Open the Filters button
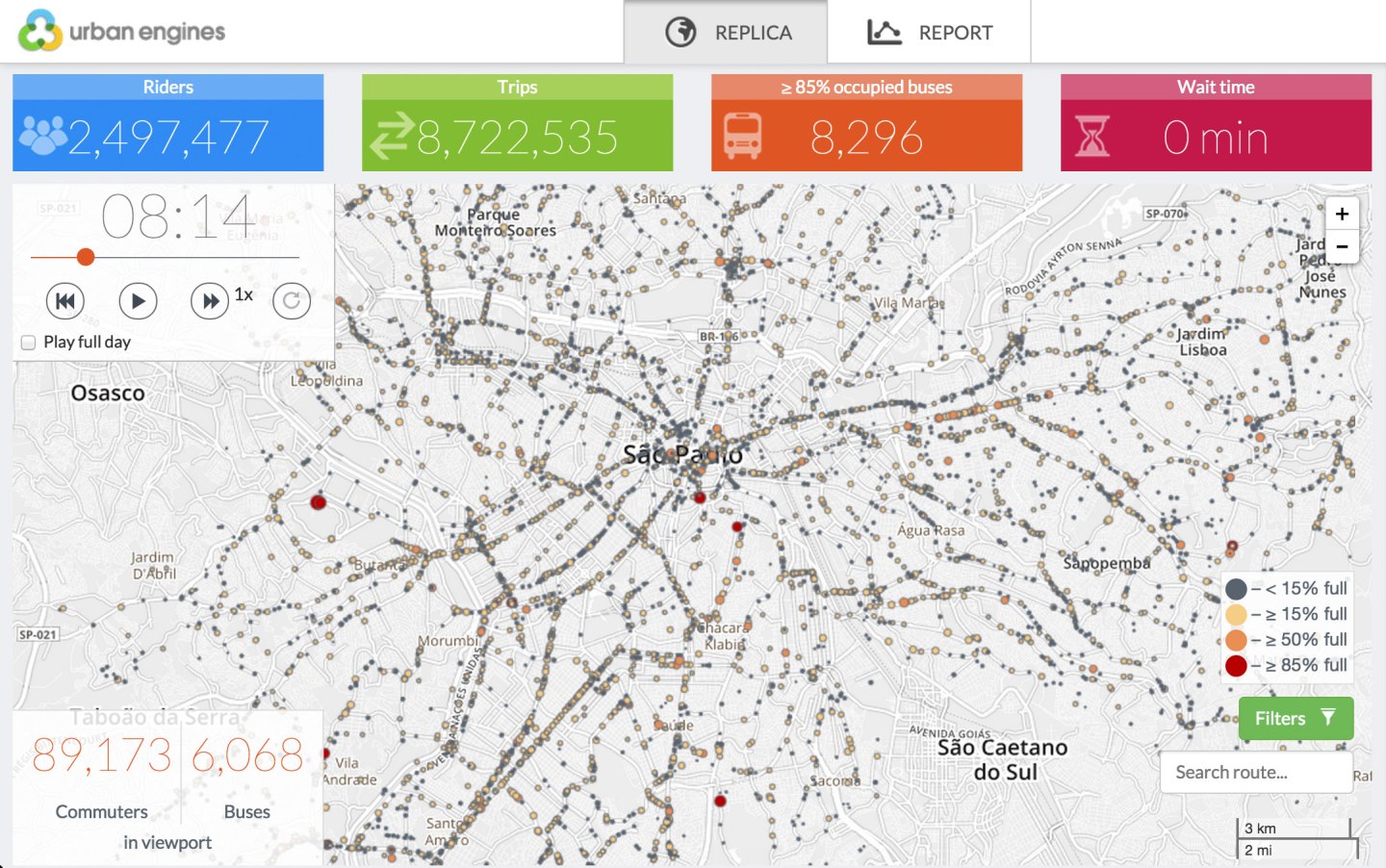 coord(1296,719)
